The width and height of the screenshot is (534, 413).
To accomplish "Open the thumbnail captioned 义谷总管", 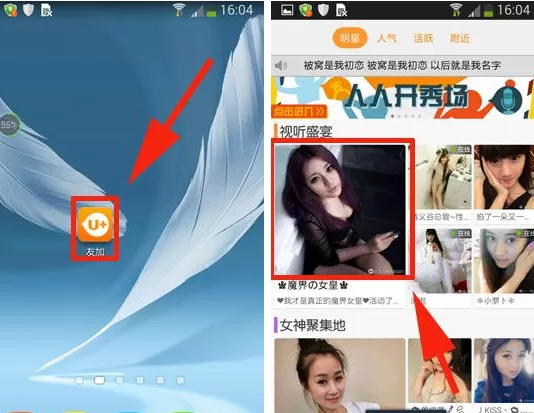I will pos(440,177).
